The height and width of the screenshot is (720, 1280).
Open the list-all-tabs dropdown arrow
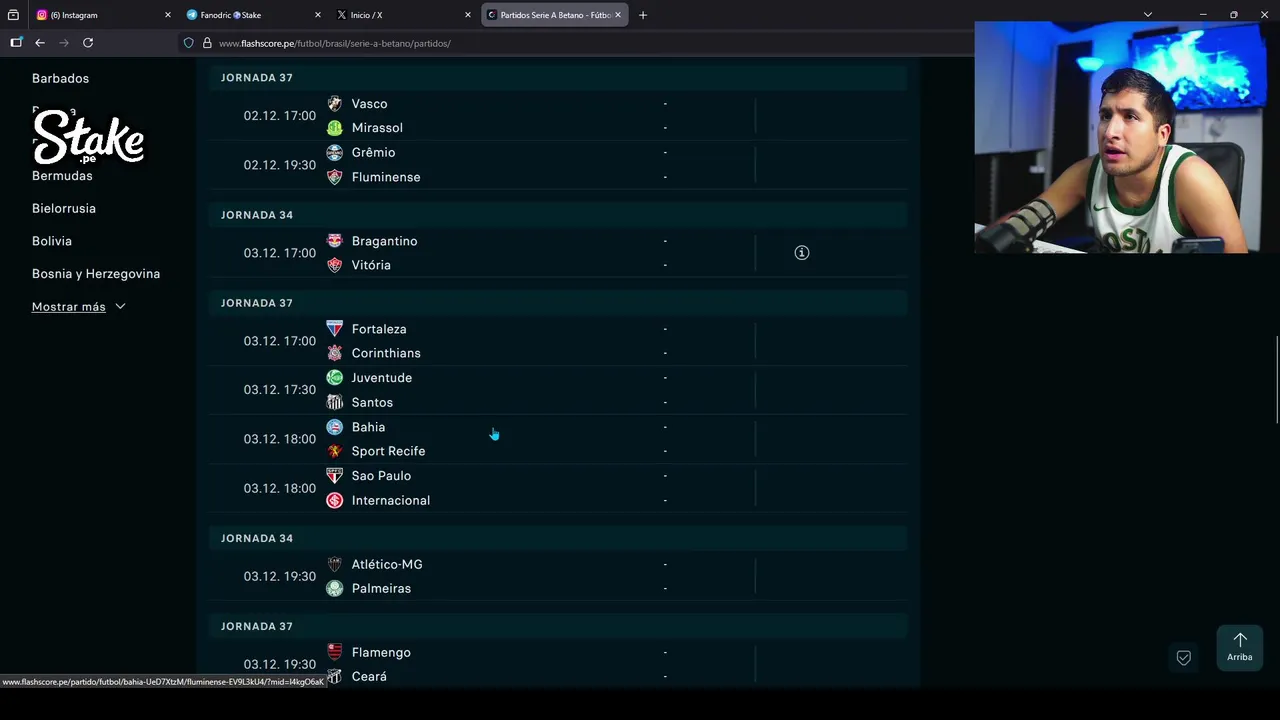pyautogui.click(x=1148, y=15)
